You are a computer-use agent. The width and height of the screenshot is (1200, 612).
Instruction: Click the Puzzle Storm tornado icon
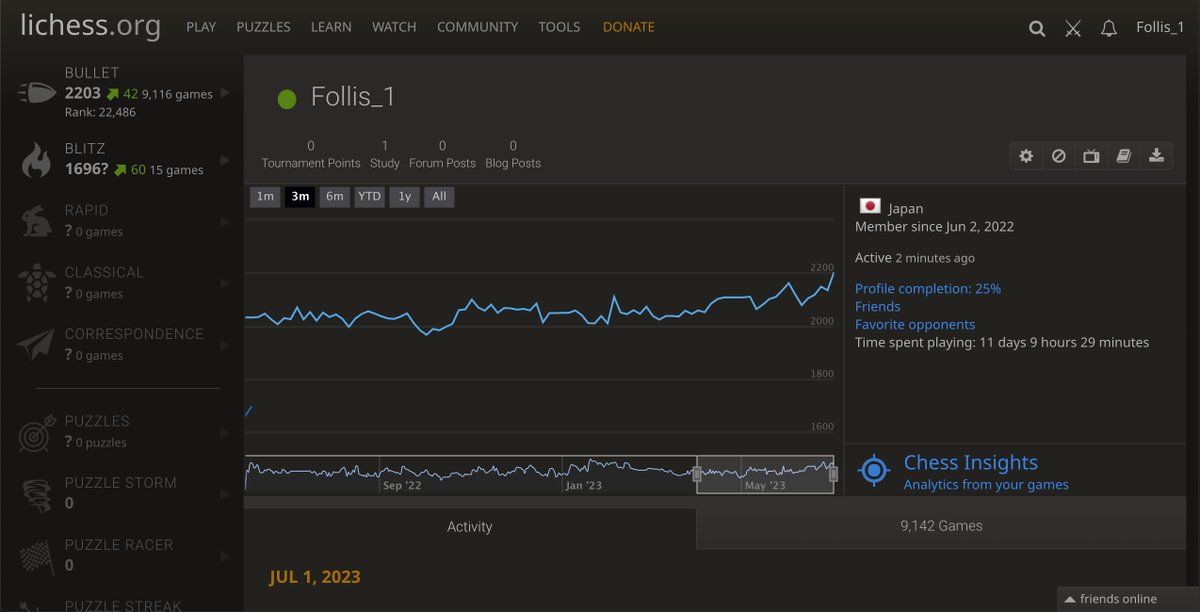(x=35, y=494)
